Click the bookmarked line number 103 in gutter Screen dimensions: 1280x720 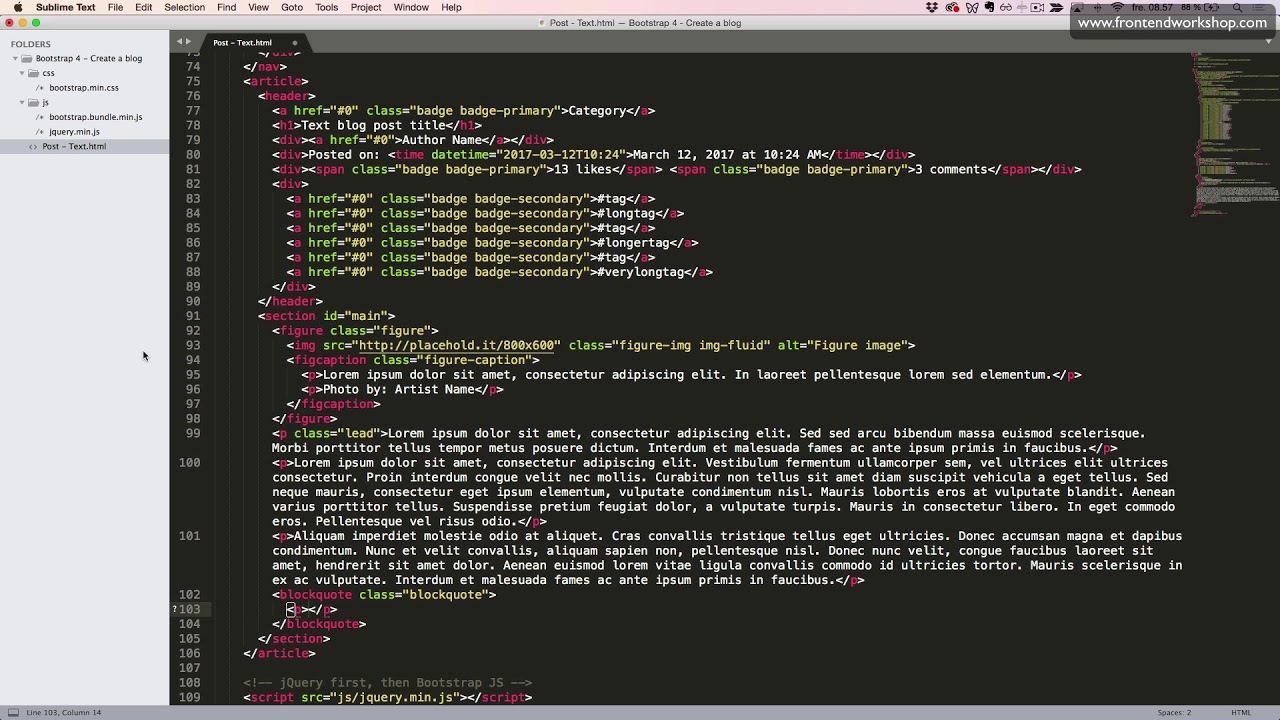pos(189,609)
